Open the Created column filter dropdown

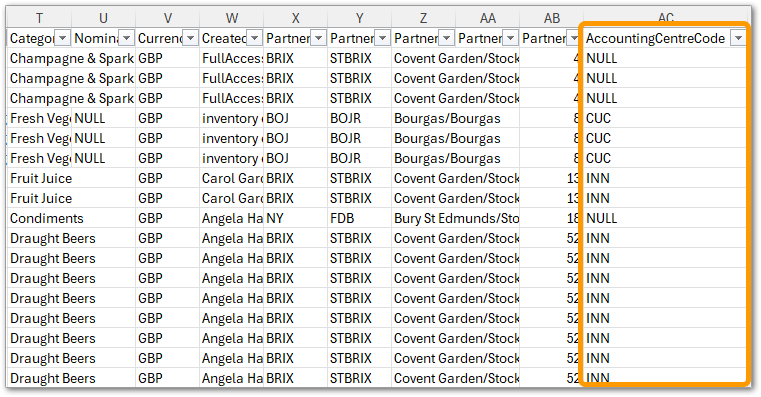point(255,38)
